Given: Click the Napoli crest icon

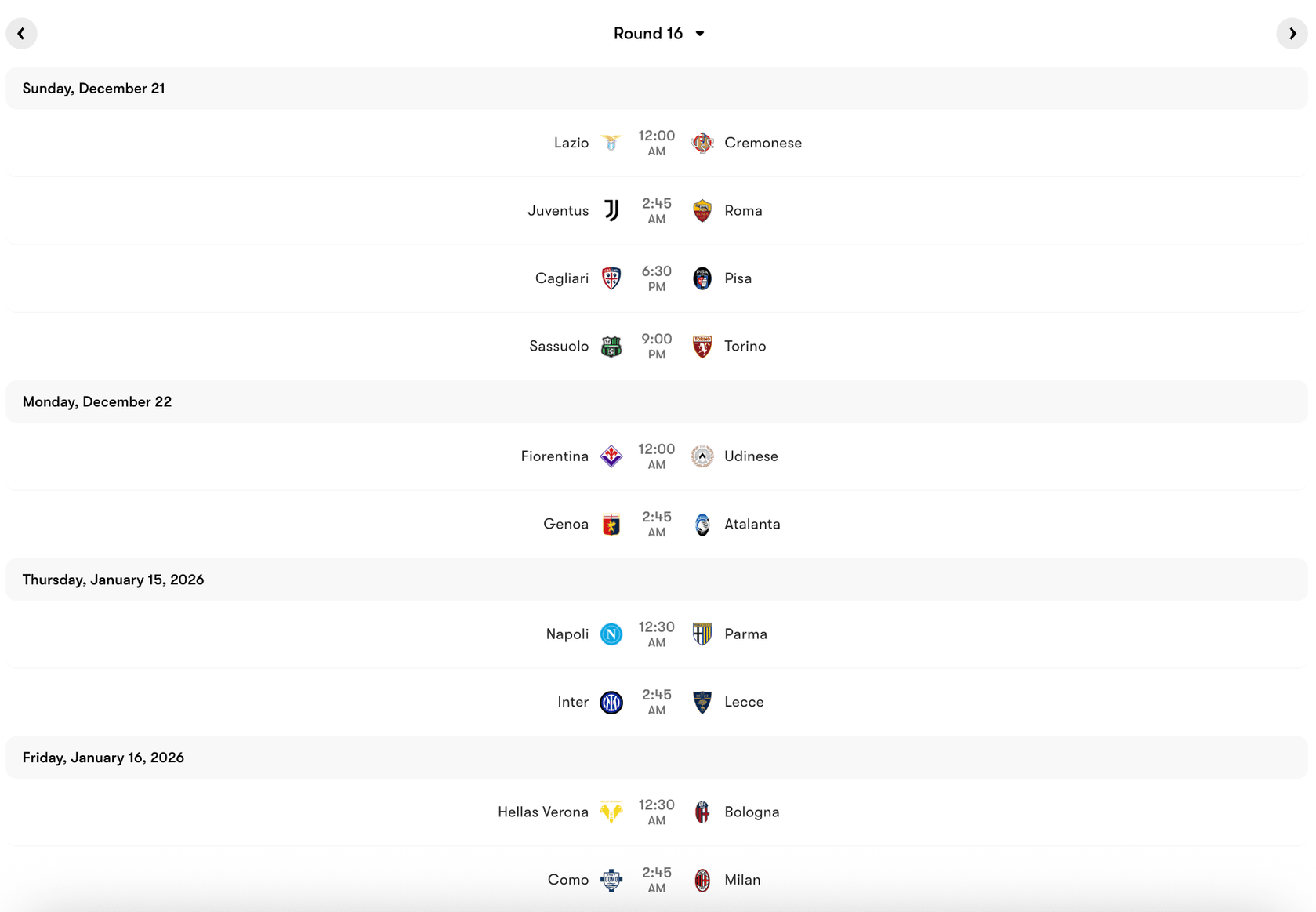Looking at the screenshot, I should [x=611, y=634].
